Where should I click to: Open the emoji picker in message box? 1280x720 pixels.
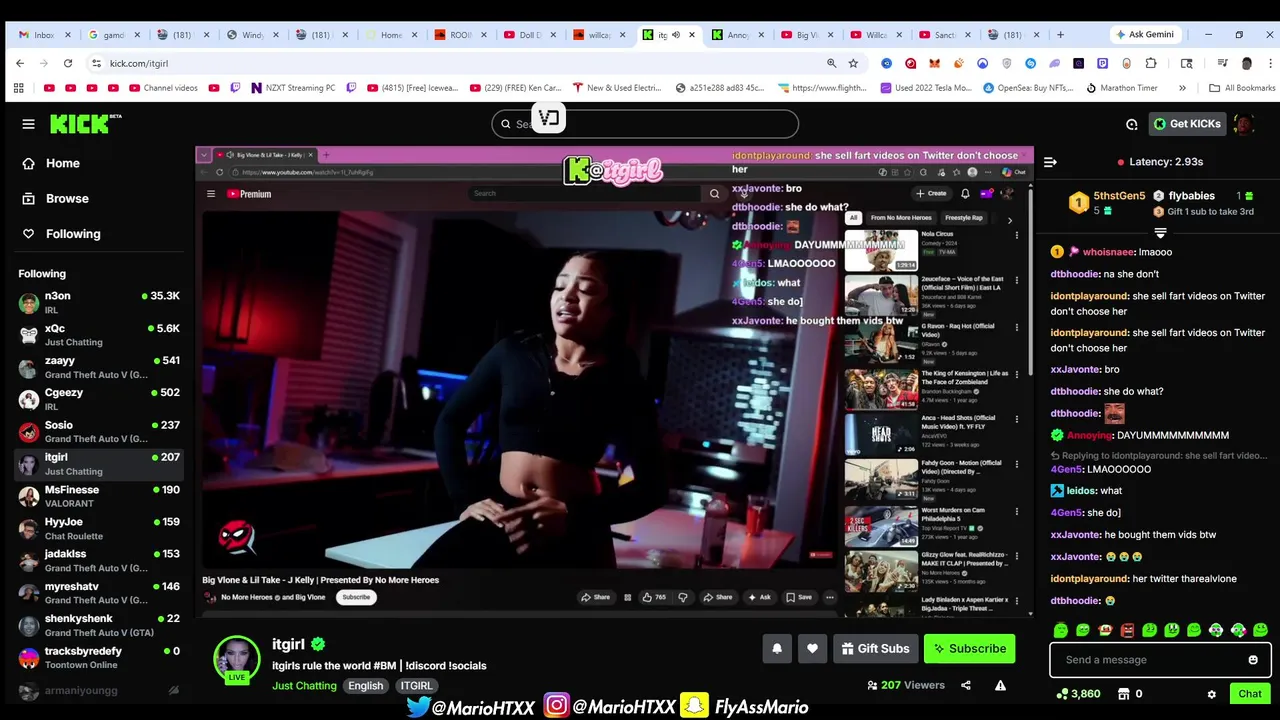[x=1253, y=660]
